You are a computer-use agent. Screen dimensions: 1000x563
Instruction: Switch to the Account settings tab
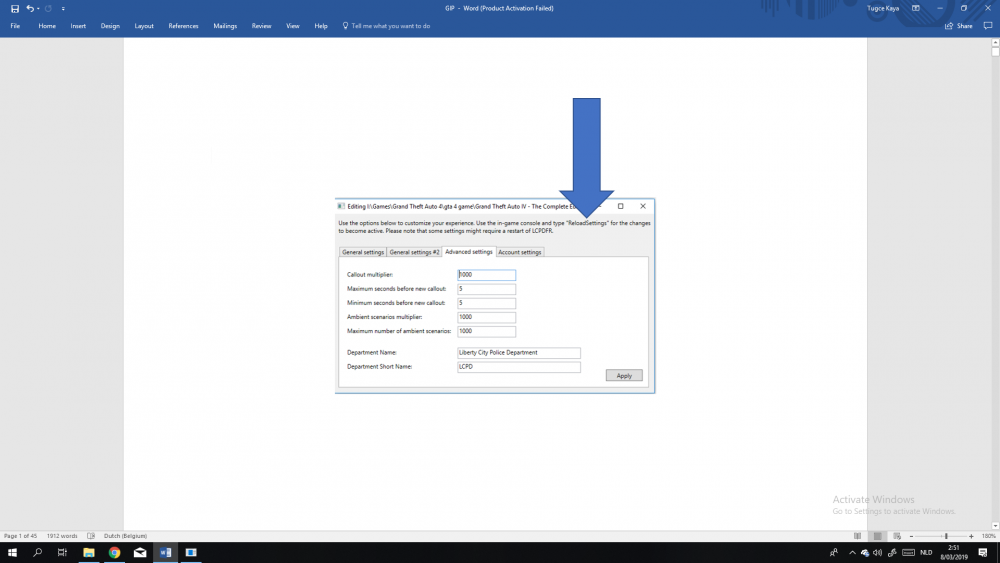520,252
